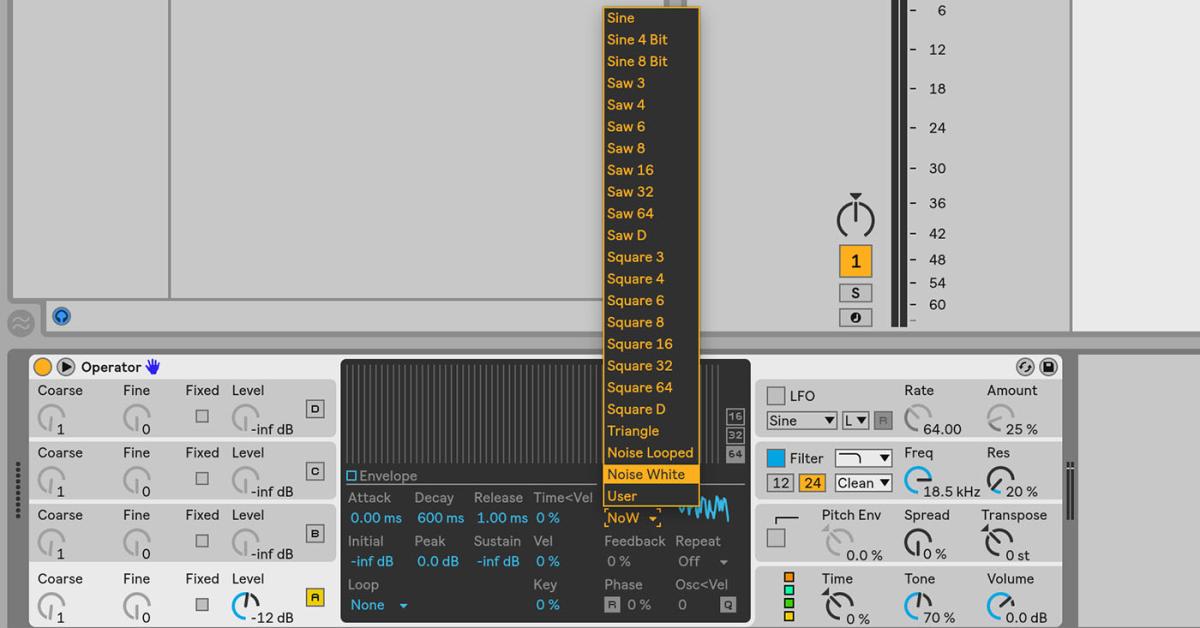
Task: Enable Fixed checkbox for oscillator C
Action: pyautogui.click(x=202, y=478)
